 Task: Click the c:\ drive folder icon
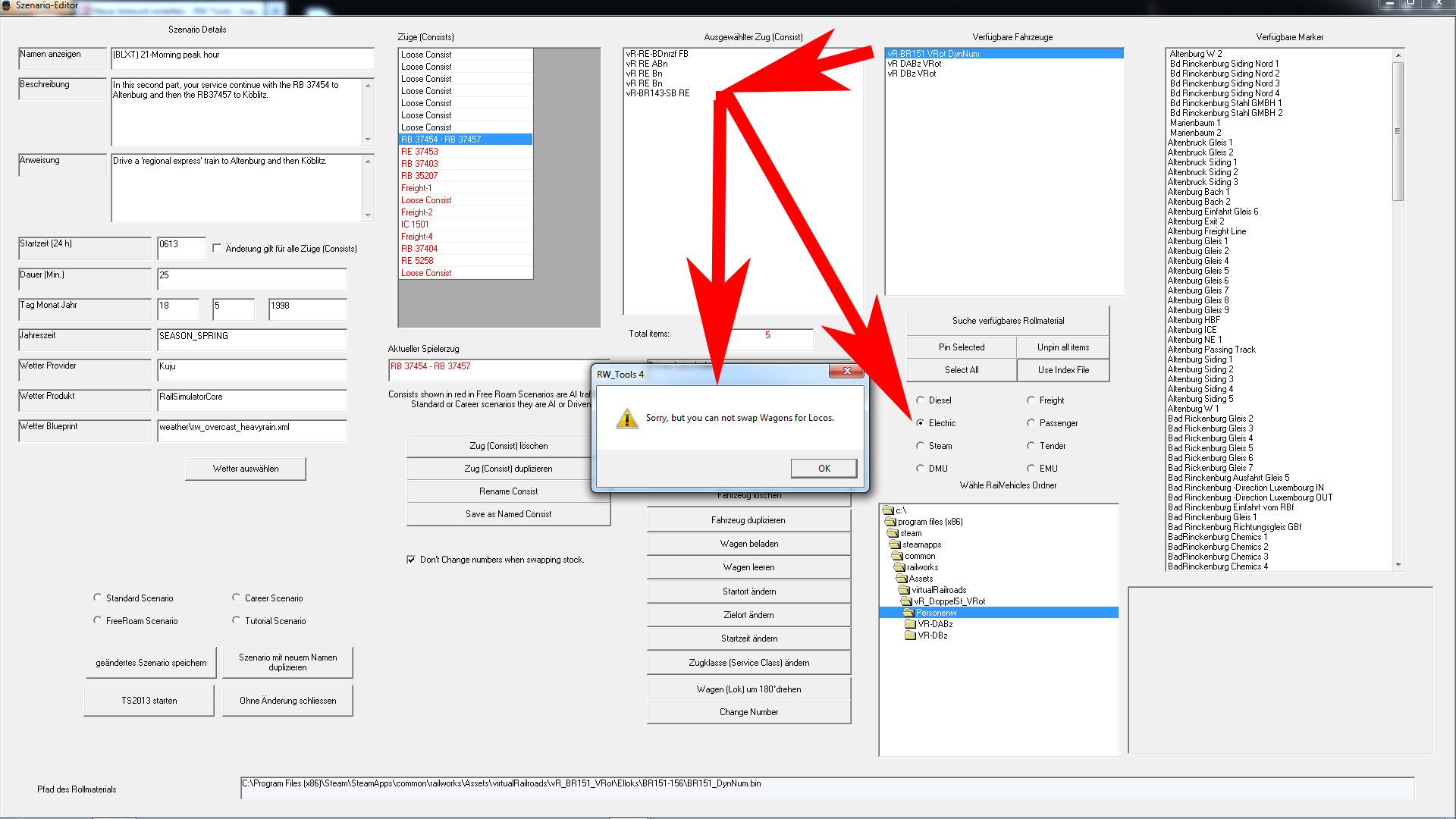click(888, 510)
